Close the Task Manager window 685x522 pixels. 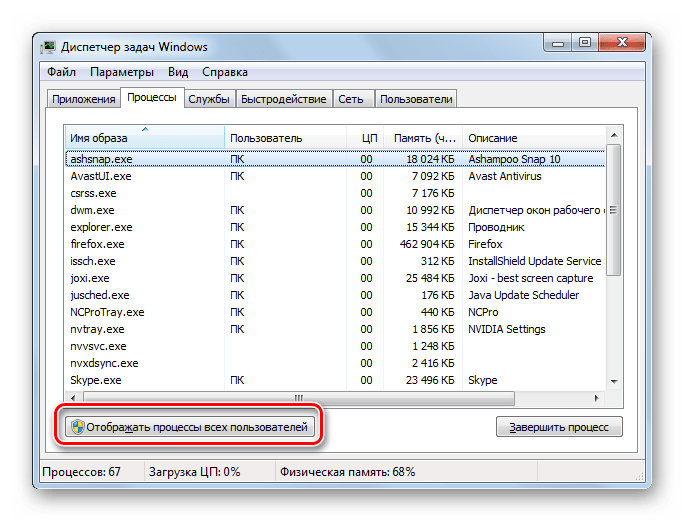pyautogui.click(x=622, y=43)
